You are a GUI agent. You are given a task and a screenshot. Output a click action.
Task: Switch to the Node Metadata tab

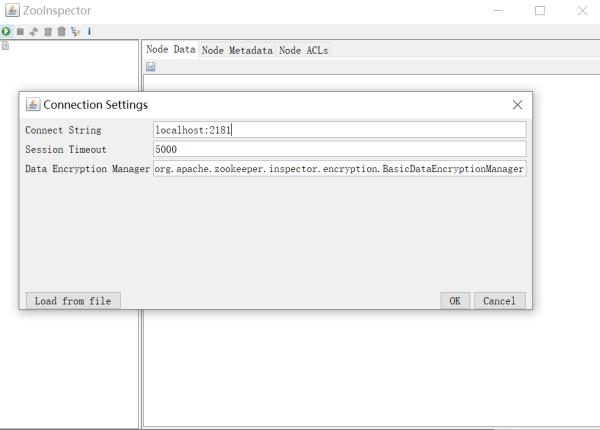click(x=237, y=50)
